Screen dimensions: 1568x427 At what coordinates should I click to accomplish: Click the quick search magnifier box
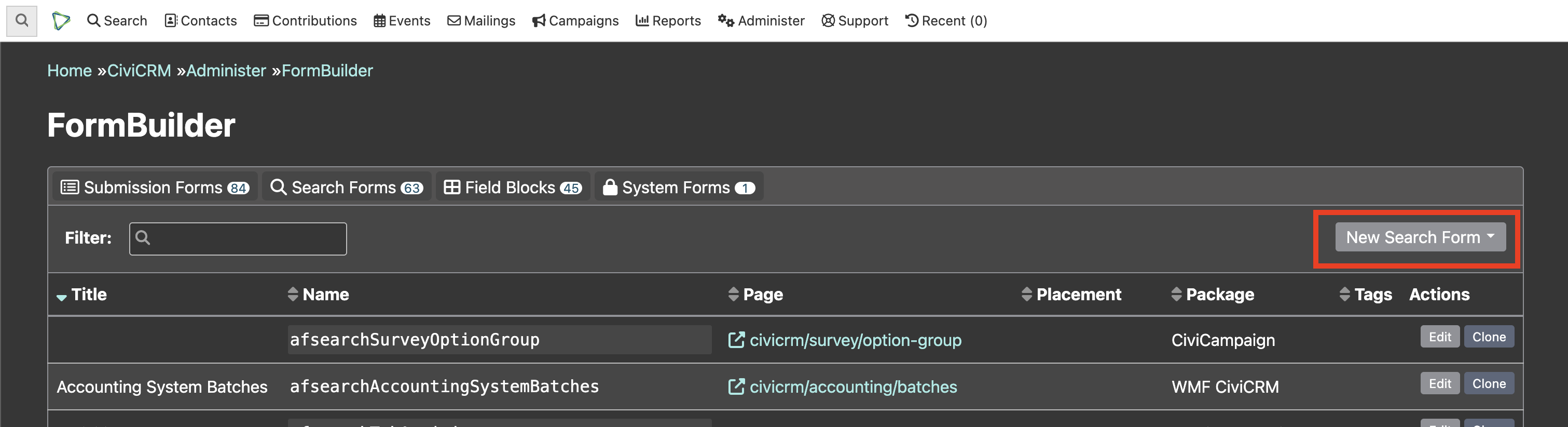[22, 21]
